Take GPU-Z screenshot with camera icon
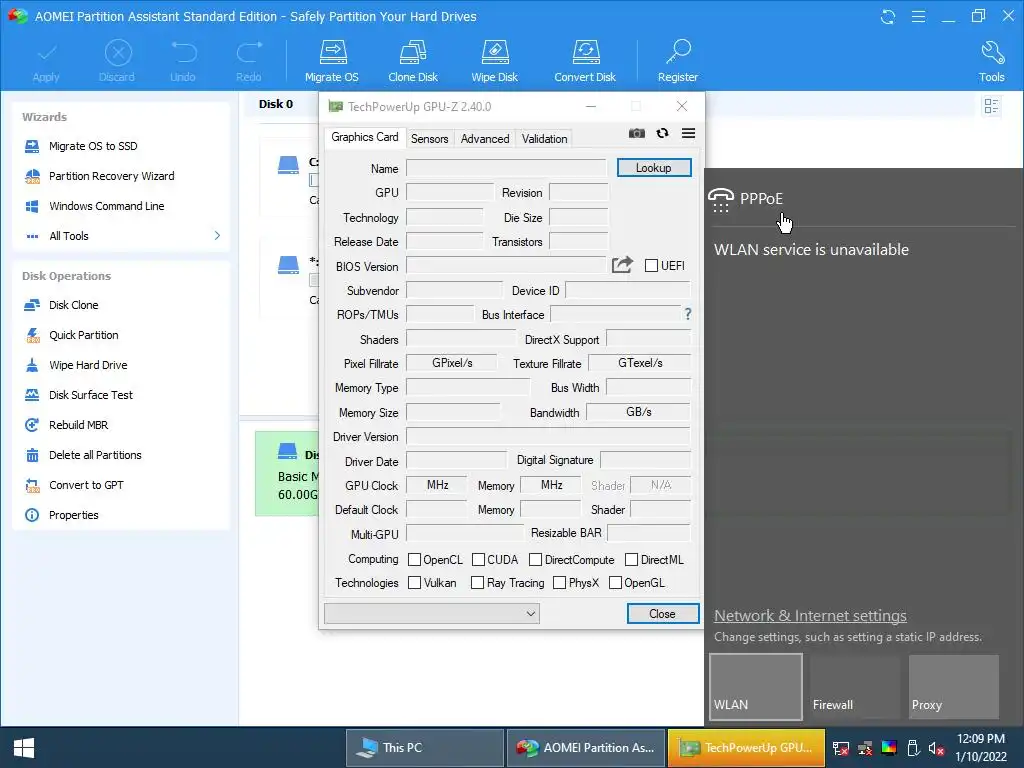This screenshot has height=768, width=1024. coord(637,133)
